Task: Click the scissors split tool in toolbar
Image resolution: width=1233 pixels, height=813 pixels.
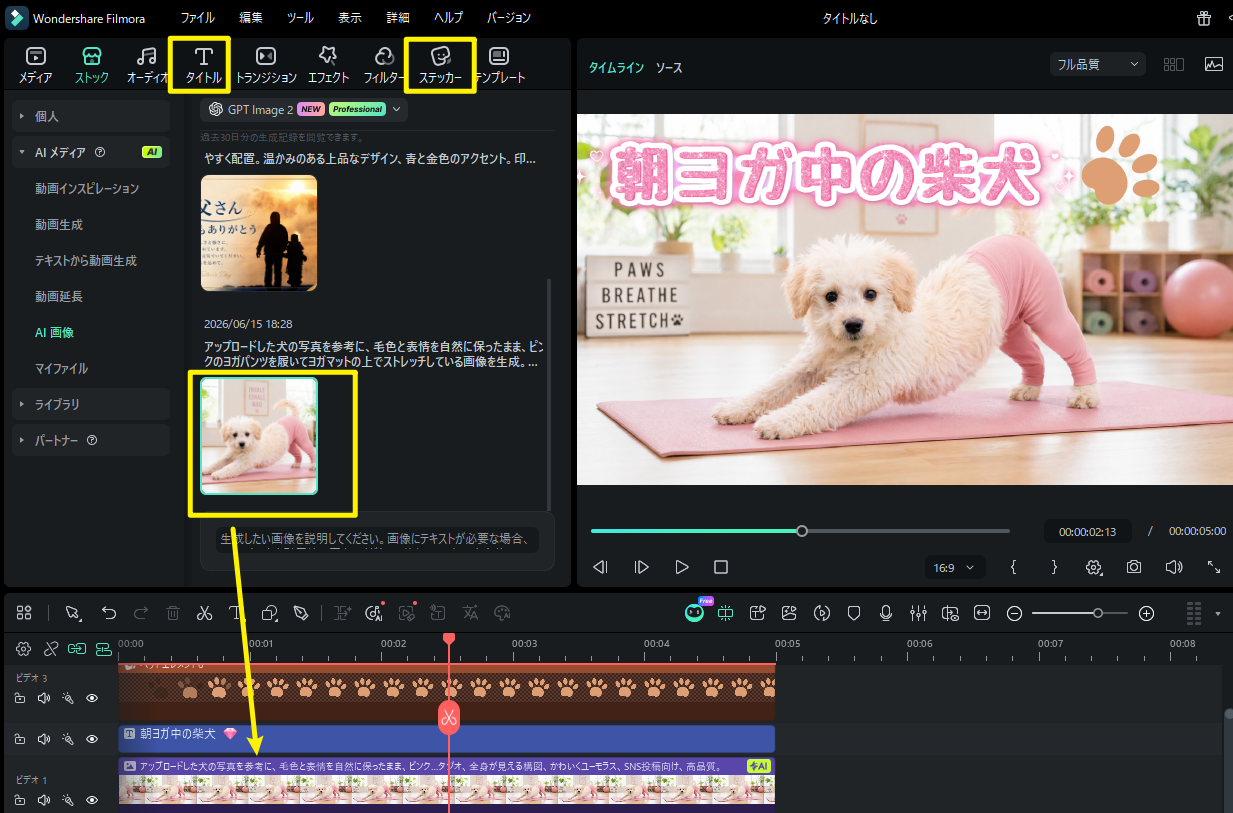Action: (204, 613)
